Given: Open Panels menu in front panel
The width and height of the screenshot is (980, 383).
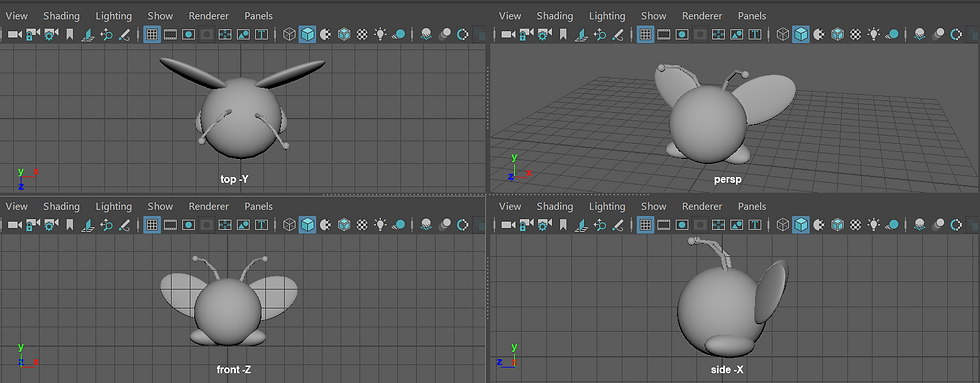Looking at the screenshot, I should [x=259, y=206].
